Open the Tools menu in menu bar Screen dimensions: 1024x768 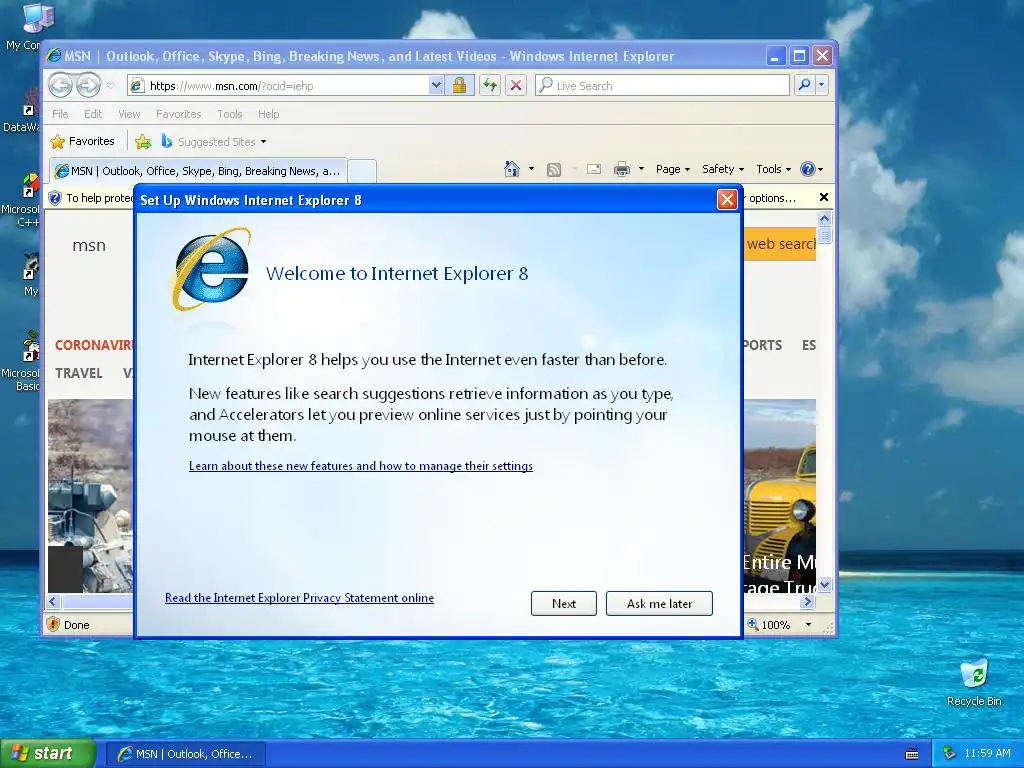[x=230, y=114]
